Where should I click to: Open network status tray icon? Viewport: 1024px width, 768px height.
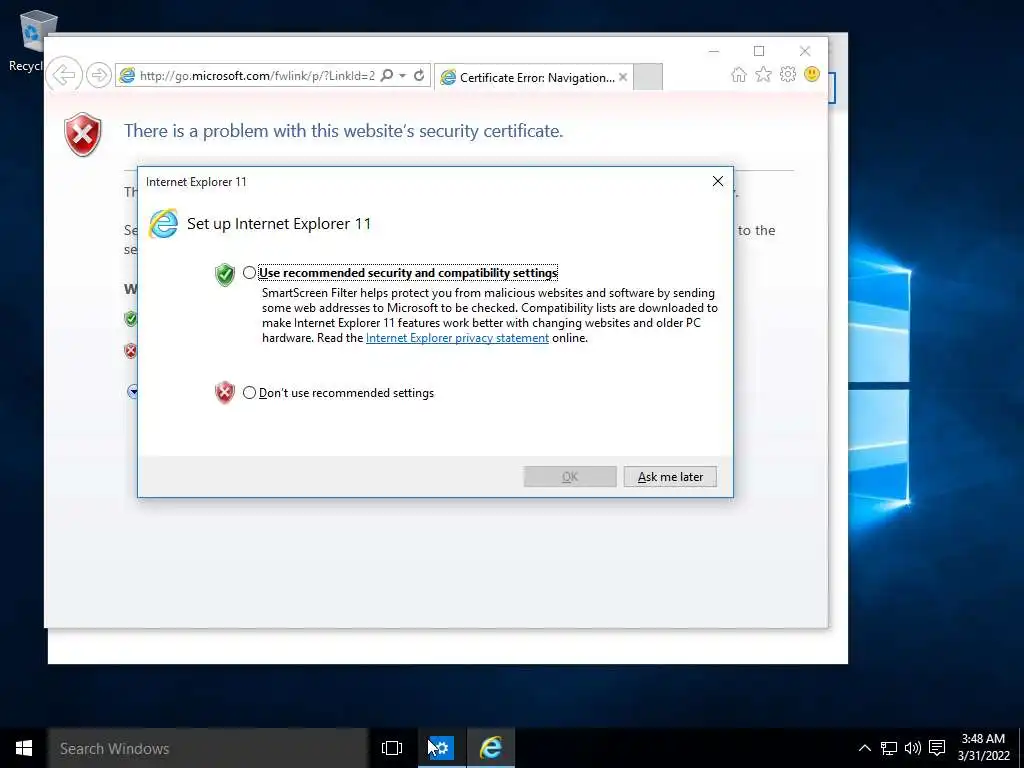tap(888, 748)
